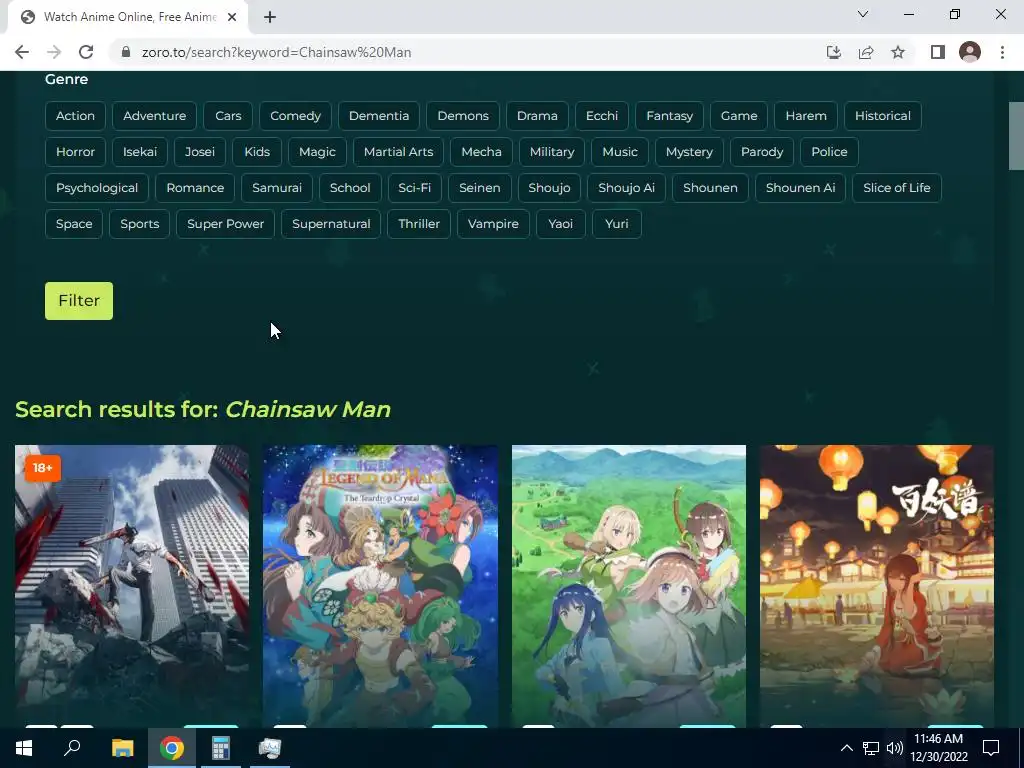Open the Windows Start menu
Viewport: 1024px width, 768px height.
click(24, 748)
